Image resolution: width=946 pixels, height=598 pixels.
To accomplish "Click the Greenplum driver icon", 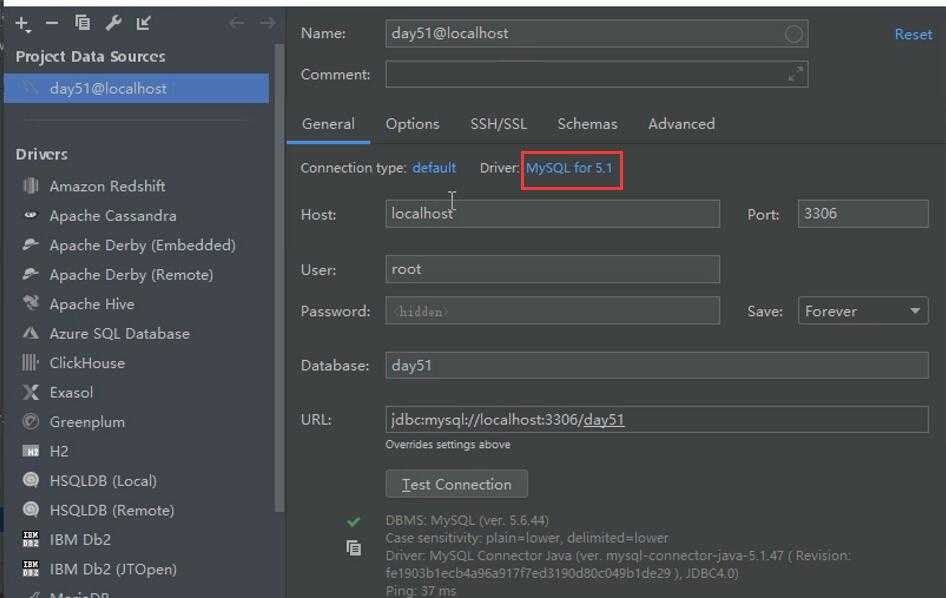I will (30, 421).
